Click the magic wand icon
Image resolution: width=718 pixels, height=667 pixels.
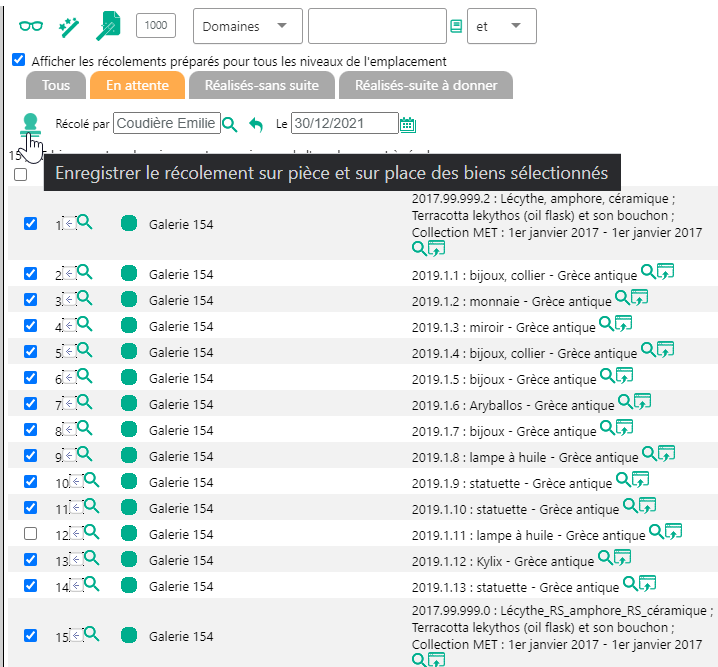click(69, 26)
